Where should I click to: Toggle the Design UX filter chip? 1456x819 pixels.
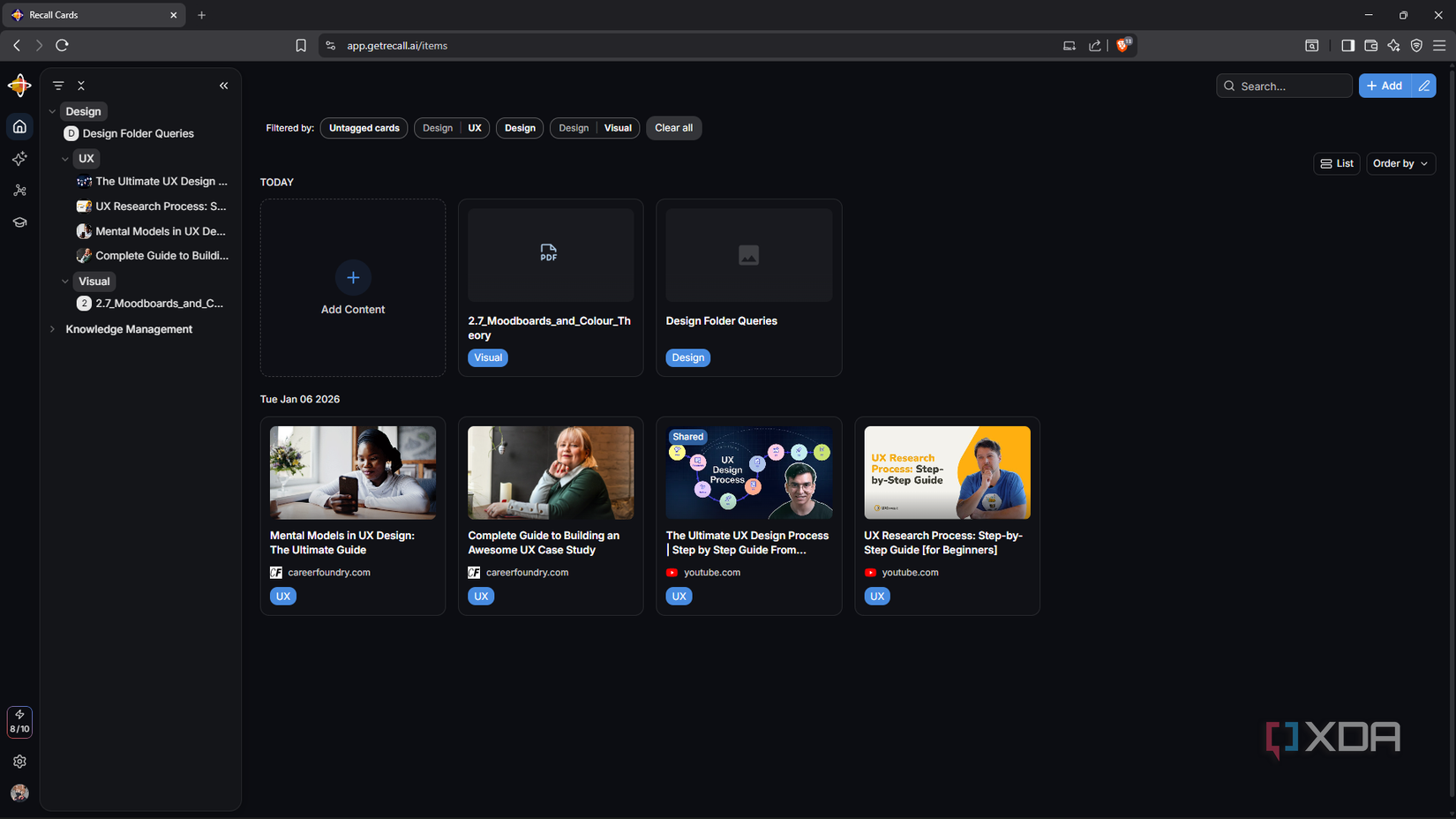pyautogui.click(x=452, y=128)
